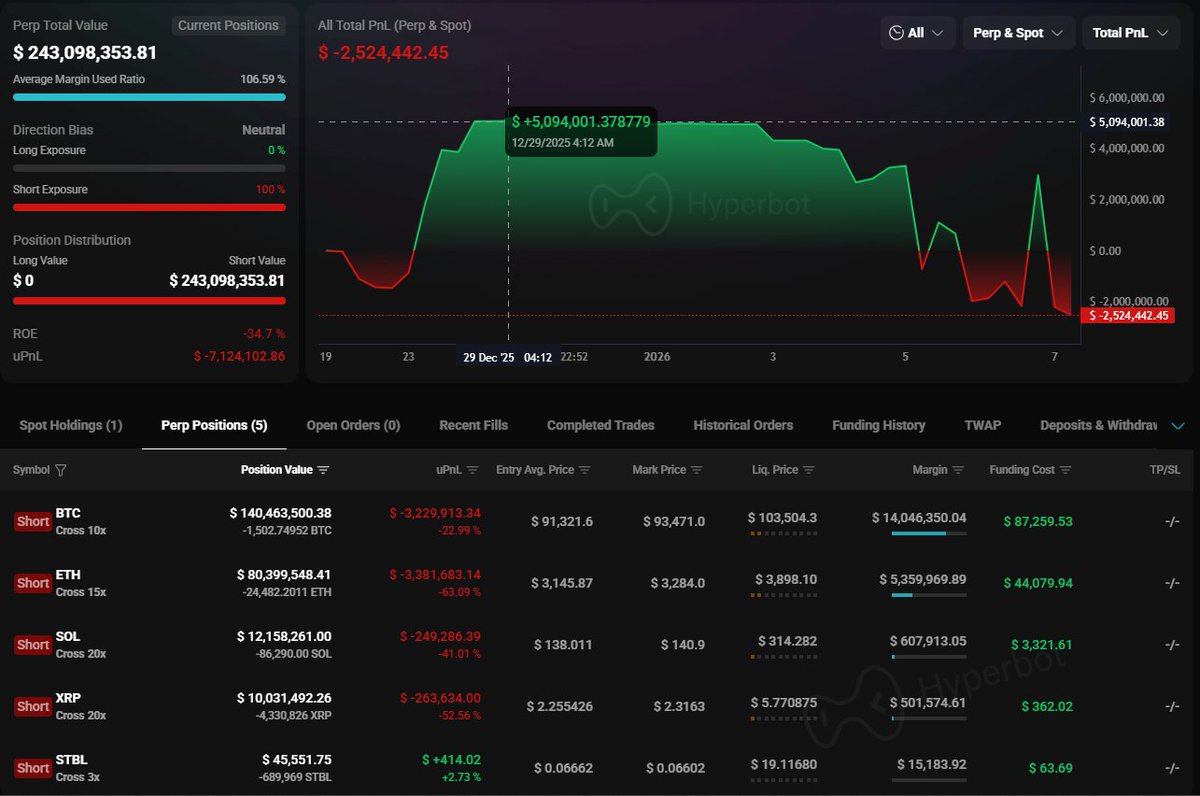Click the BTC Short badge
The height and width of the screenshot is (796, 1200).
point(33,521)
